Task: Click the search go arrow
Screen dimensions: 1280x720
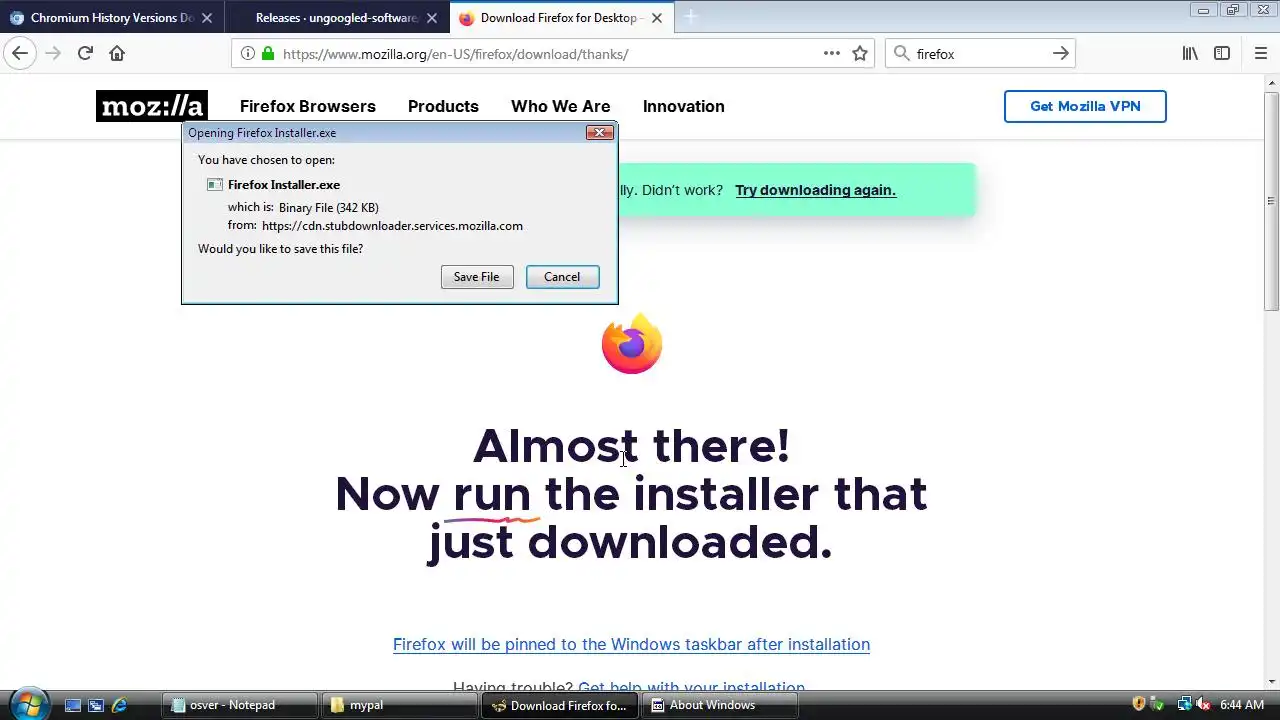Action: click(1061, 54)
